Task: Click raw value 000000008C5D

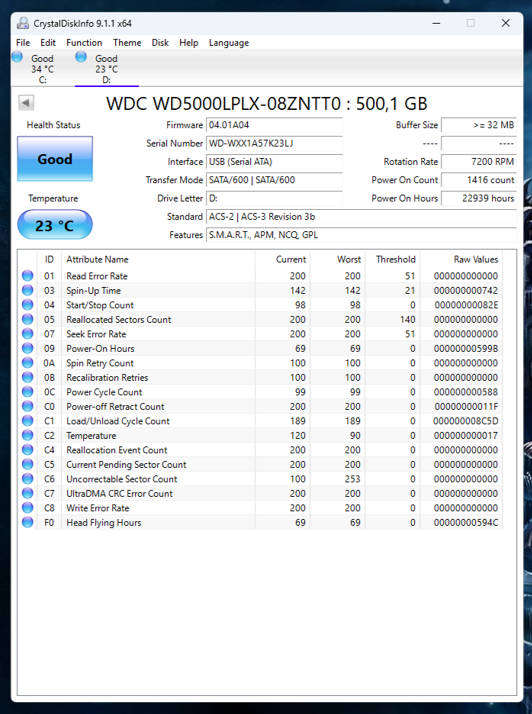Action: [466, 421]
